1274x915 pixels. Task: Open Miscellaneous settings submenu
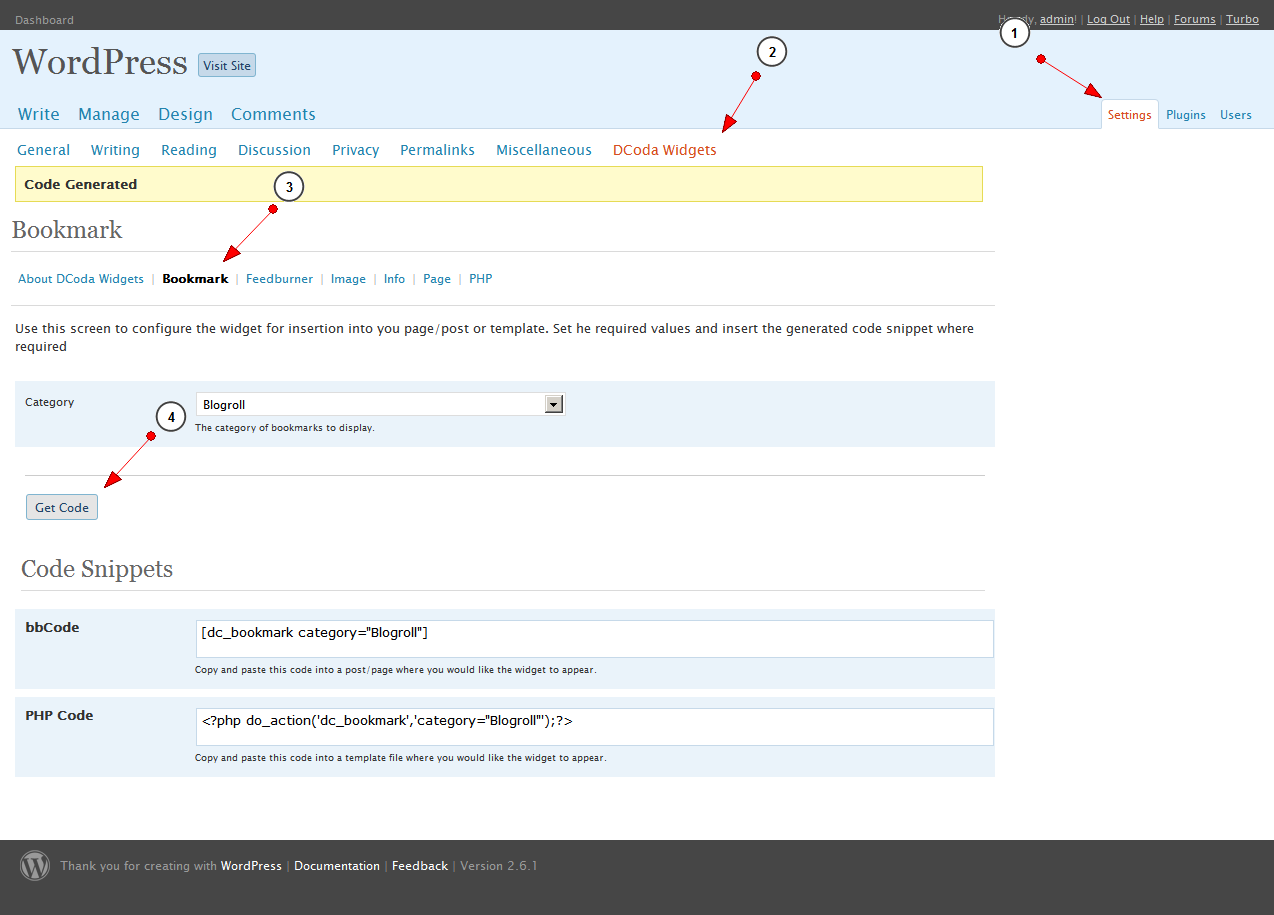[544, 150]
